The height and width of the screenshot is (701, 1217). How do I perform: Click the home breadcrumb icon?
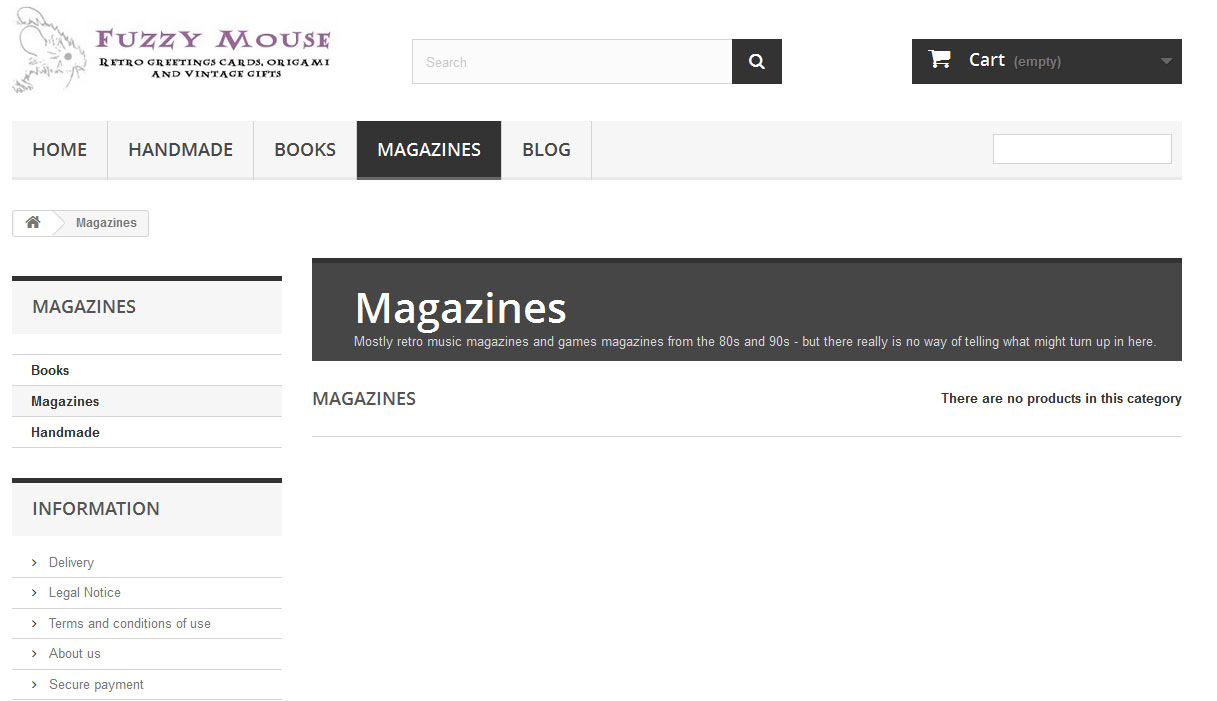coord(33,222)
